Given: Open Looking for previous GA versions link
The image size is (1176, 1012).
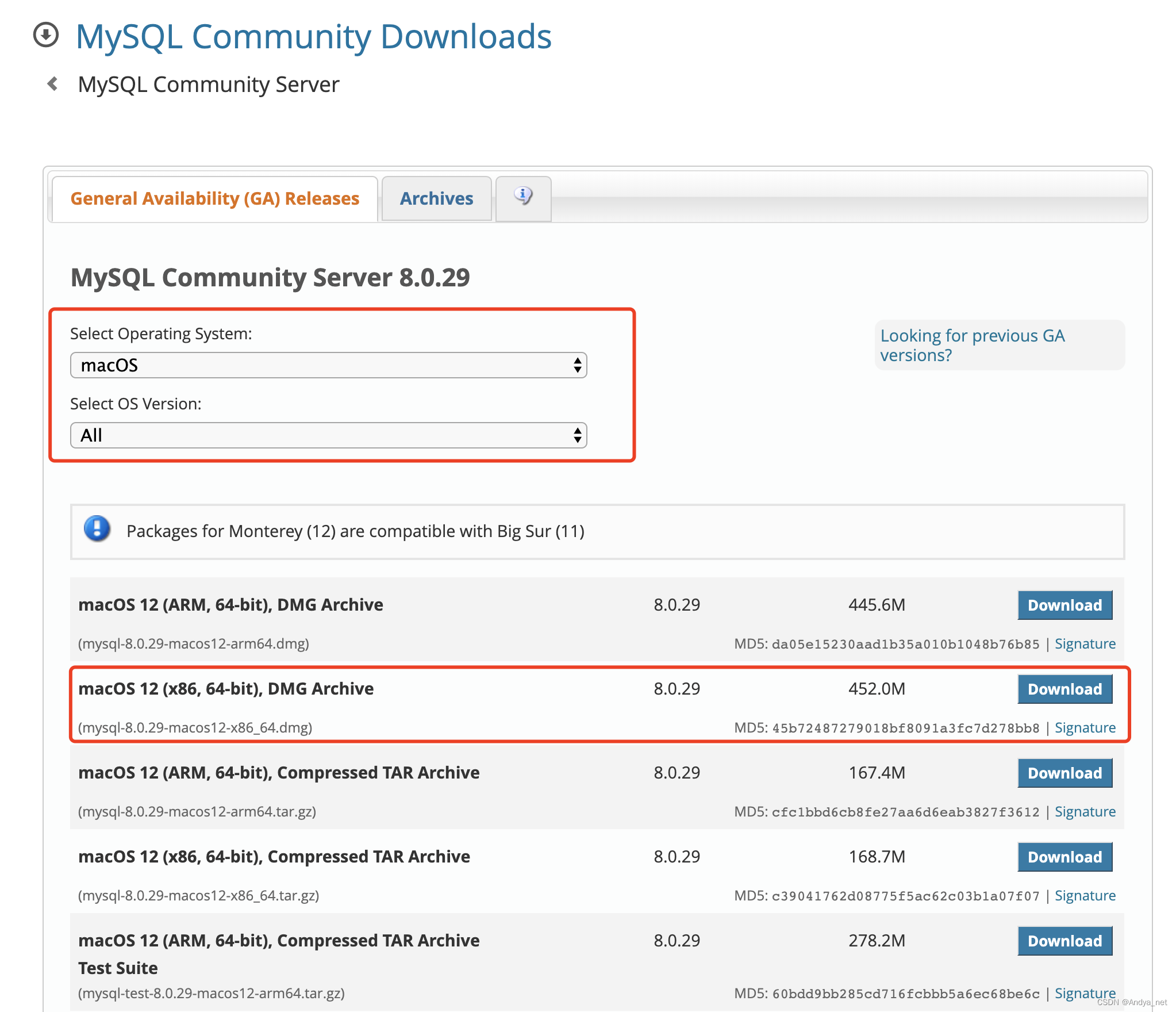Looking at the screenshot, I should (973, 345).
